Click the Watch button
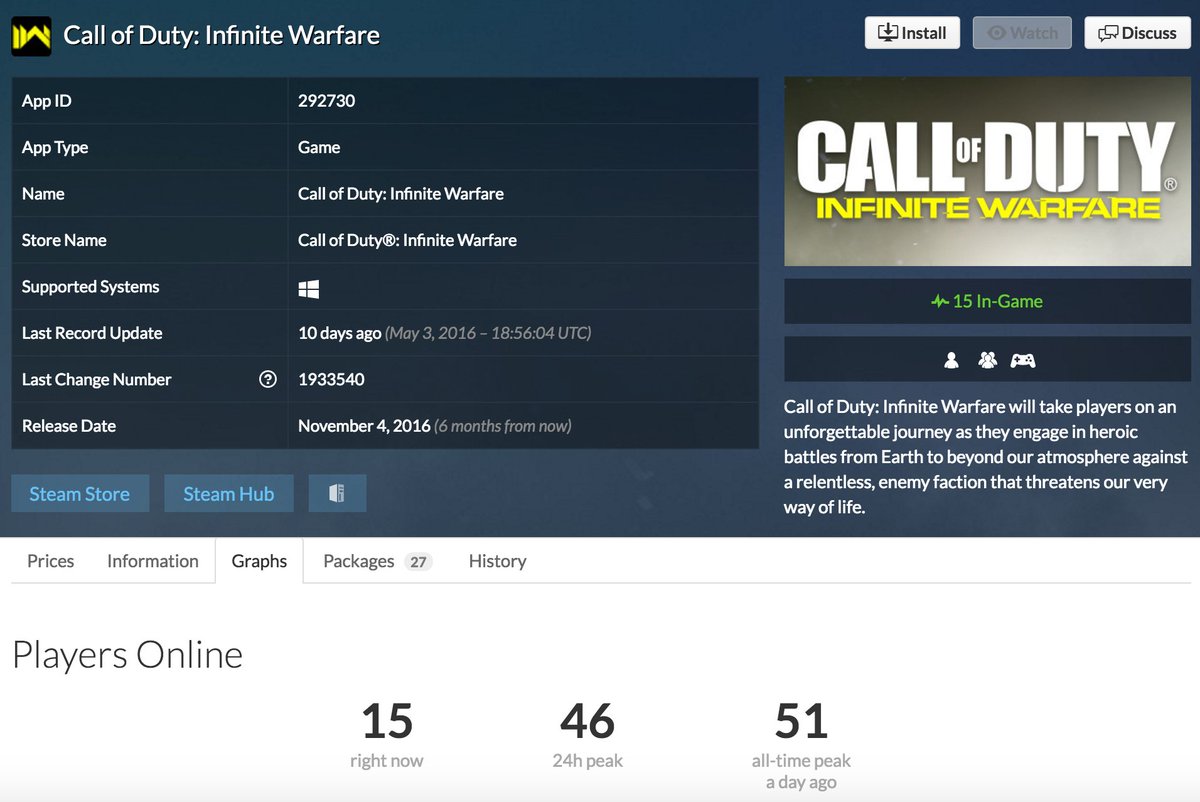 pos(1022,33)
